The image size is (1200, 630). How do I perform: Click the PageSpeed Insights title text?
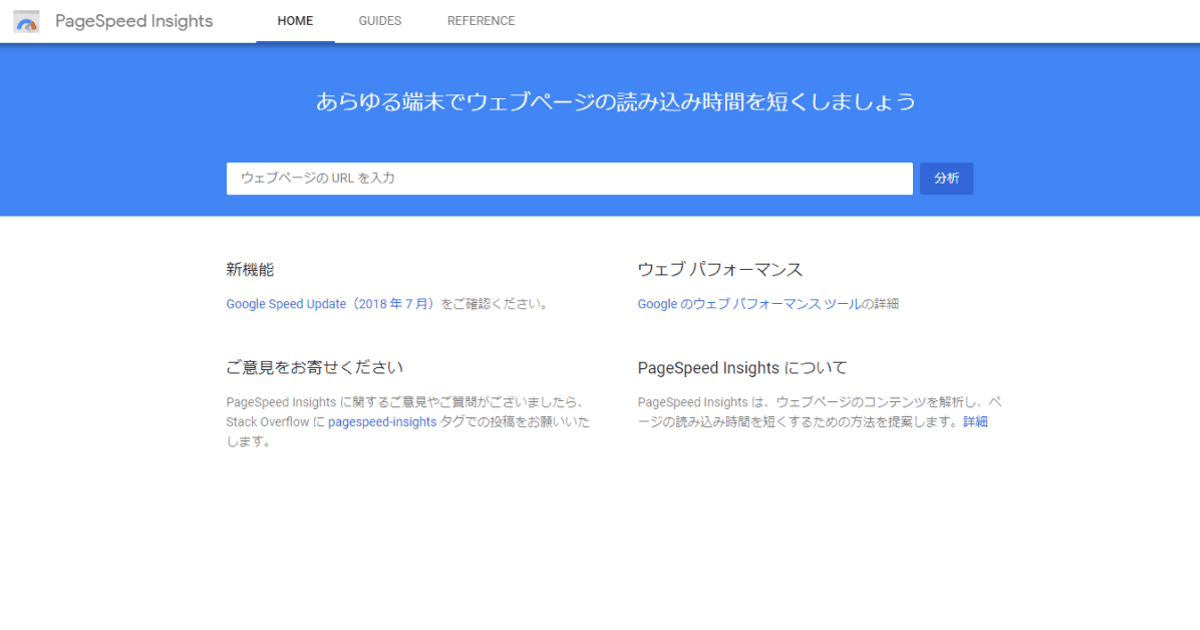tap(134, 21)
